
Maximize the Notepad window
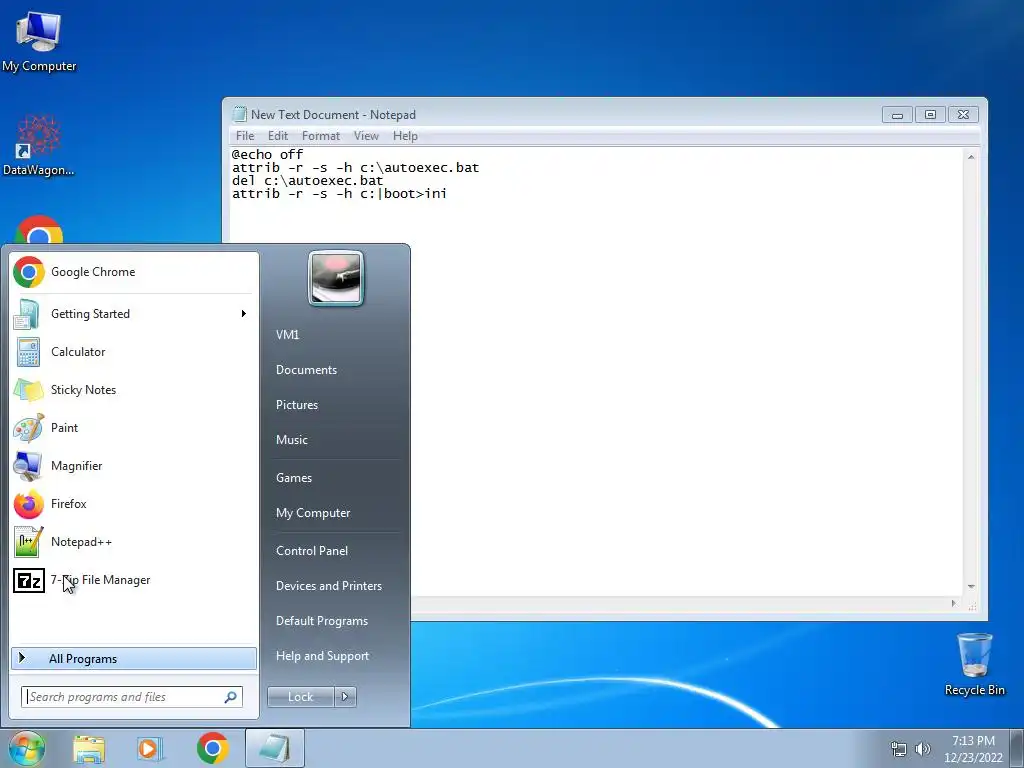[930, 115]
